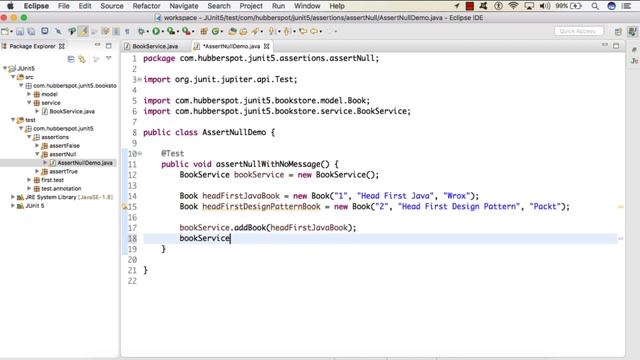The height and width of the screenshot is (360, 640).
Task: Open the Run dropdown arrow
Action: 162,31
